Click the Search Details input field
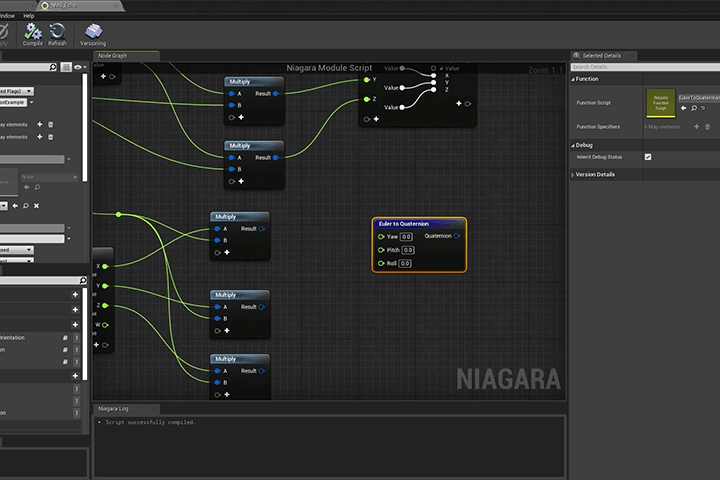 pyautogui.click(x=645, y=67)
